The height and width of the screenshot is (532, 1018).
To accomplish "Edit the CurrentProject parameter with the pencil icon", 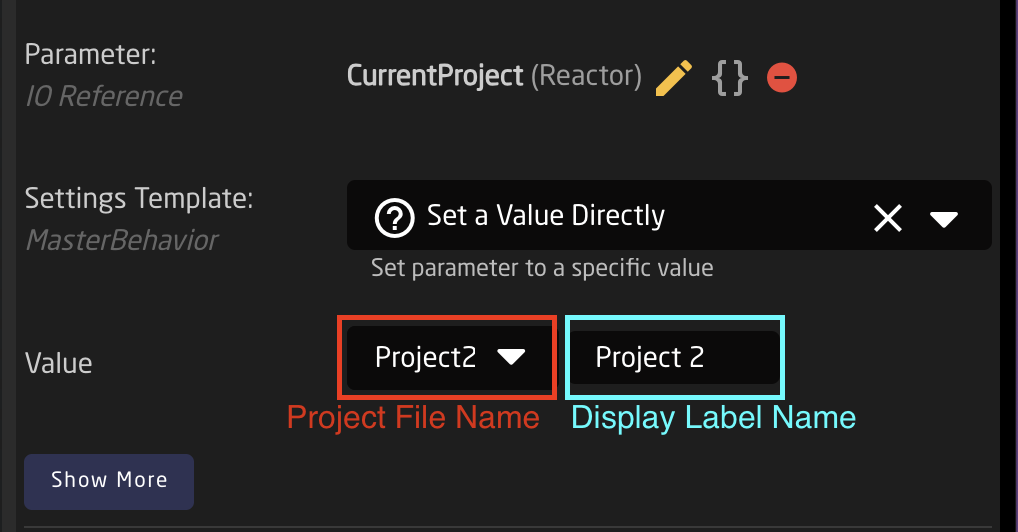I will (674, 78).
